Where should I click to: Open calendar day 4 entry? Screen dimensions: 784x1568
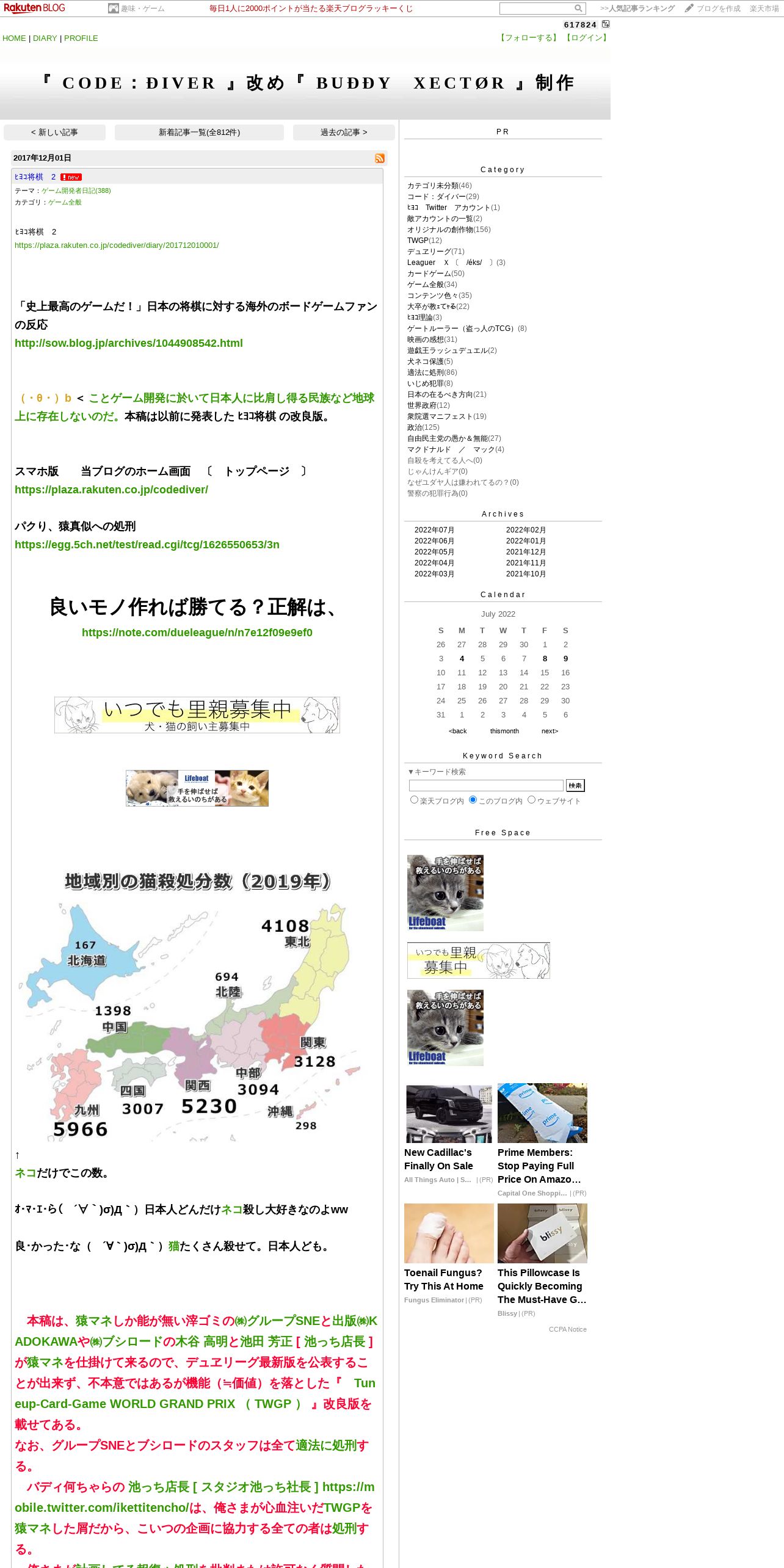click(462, 659)
